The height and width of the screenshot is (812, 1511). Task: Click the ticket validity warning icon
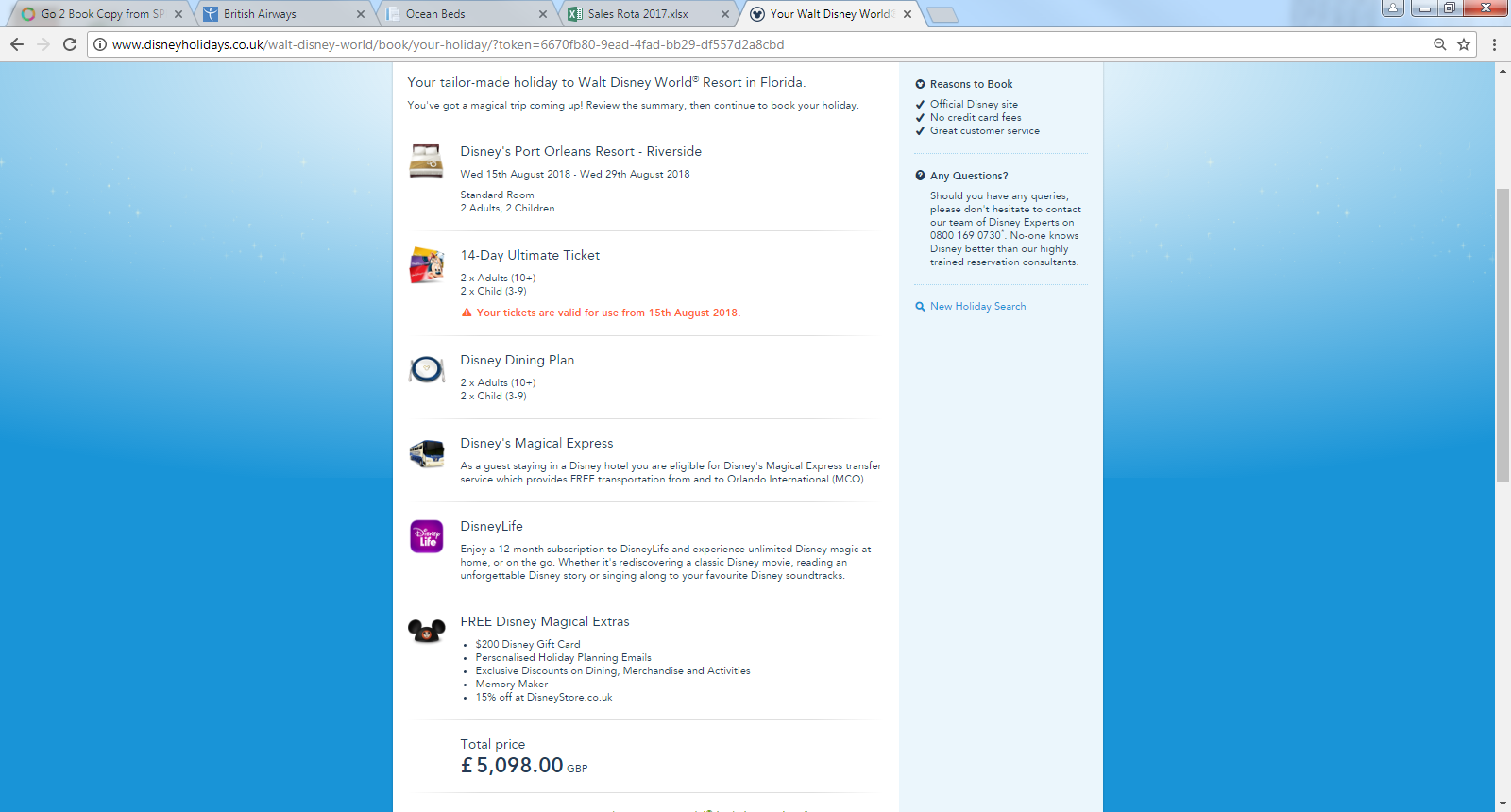point(467,313)
